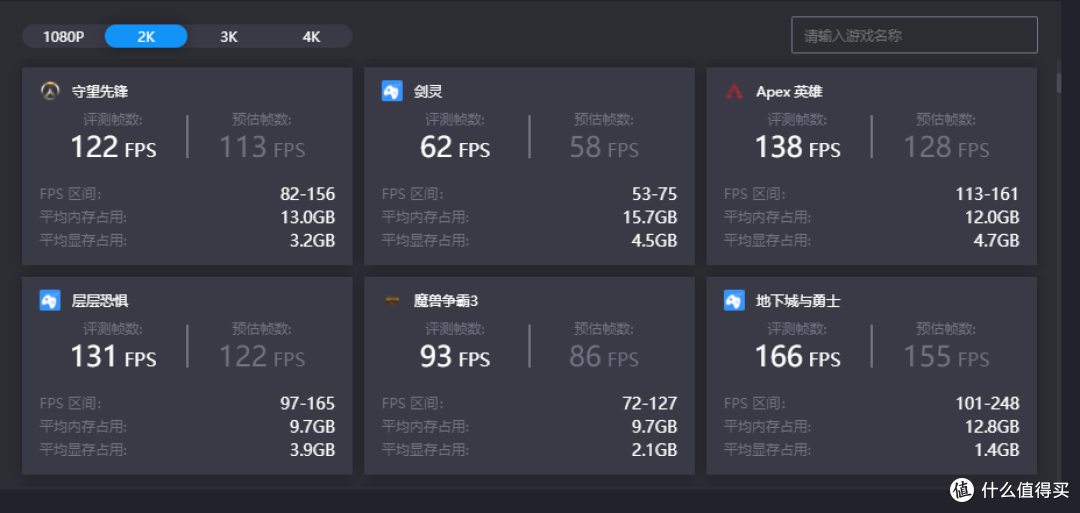Open the 守望先锋 game title
The height and width of the screenshot is (513, 1080).
pos(100,92)
